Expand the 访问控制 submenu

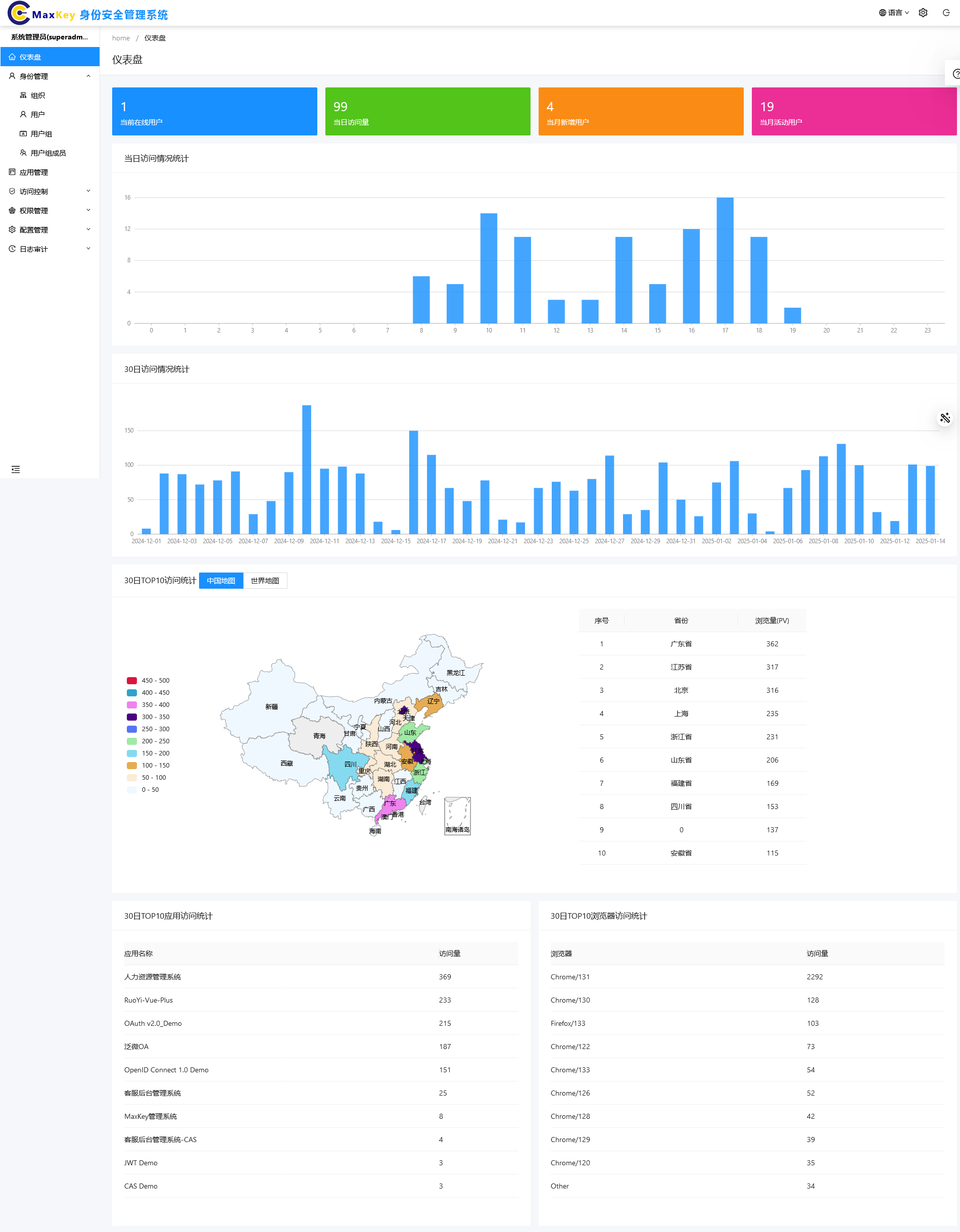point(50,192)
